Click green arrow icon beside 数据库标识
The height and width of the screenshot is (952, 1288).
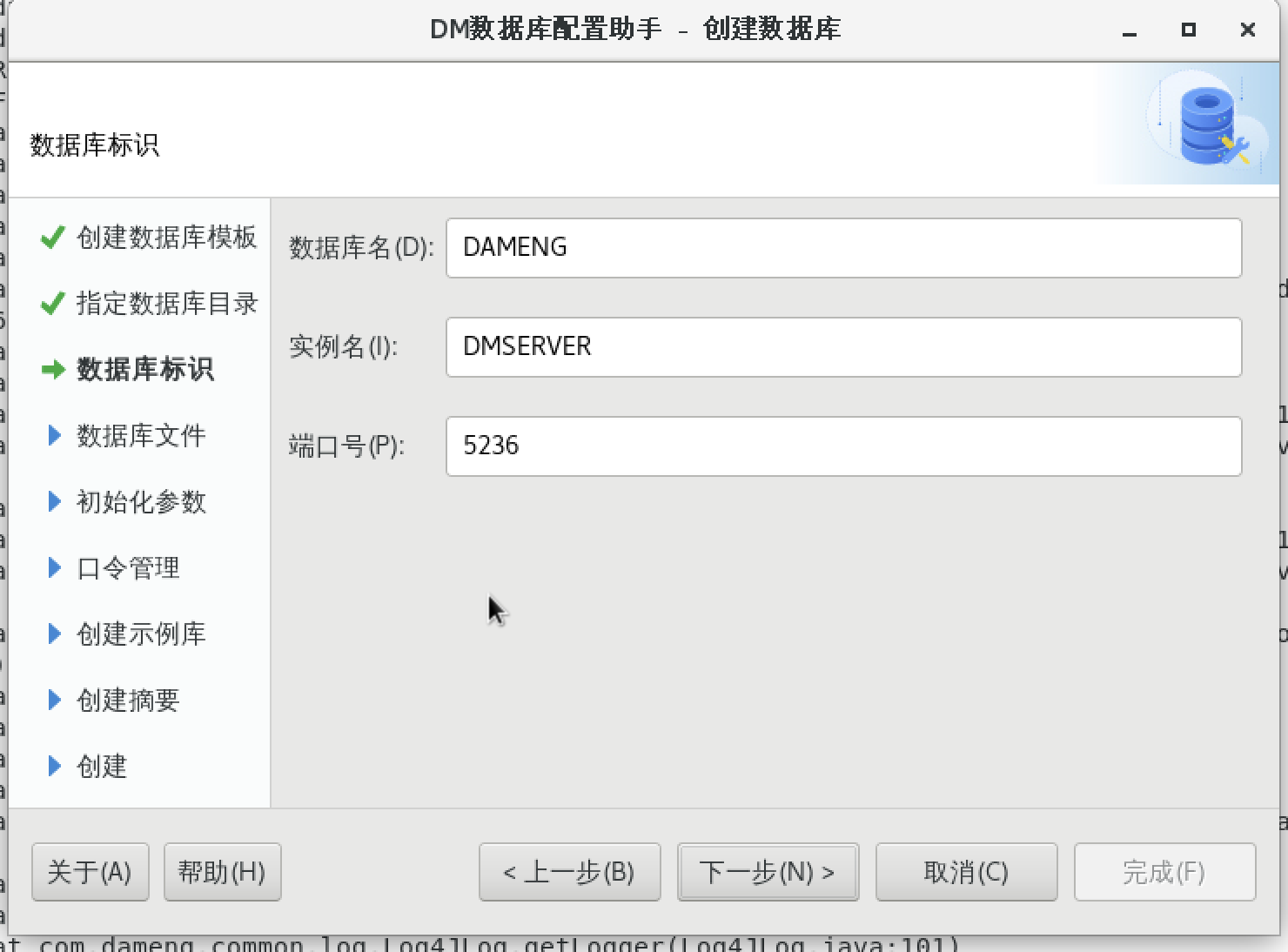click(x=53, y=370)
